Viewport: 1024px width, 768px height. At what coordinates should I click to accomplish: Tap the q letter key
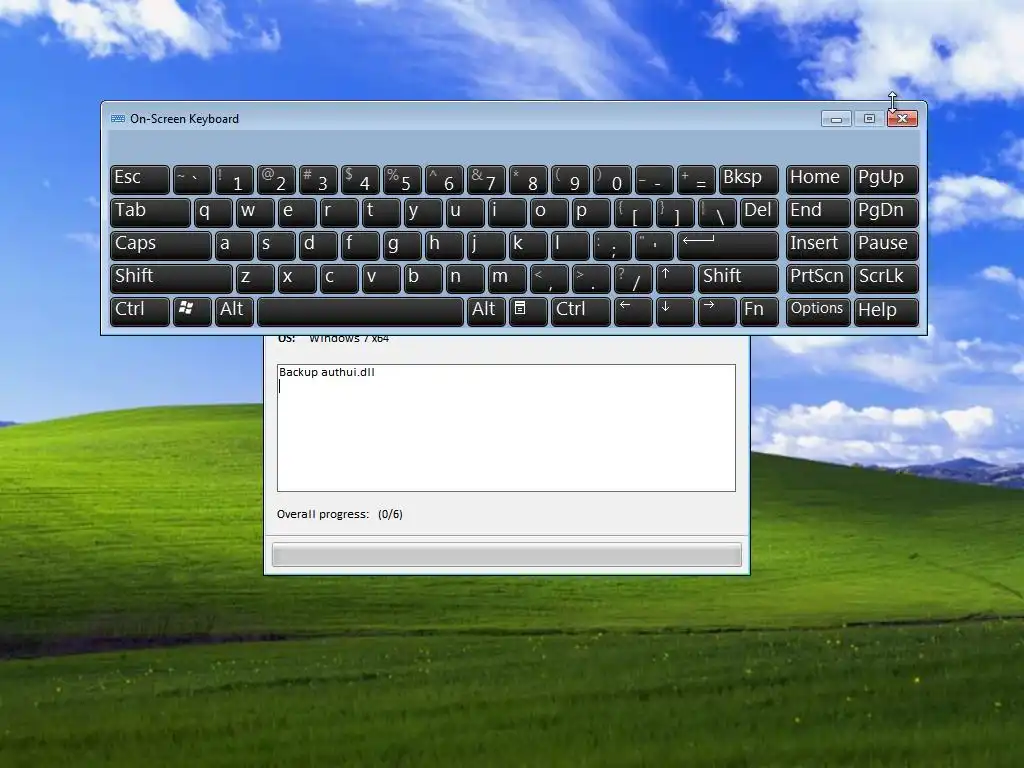(x=213, y=212)
